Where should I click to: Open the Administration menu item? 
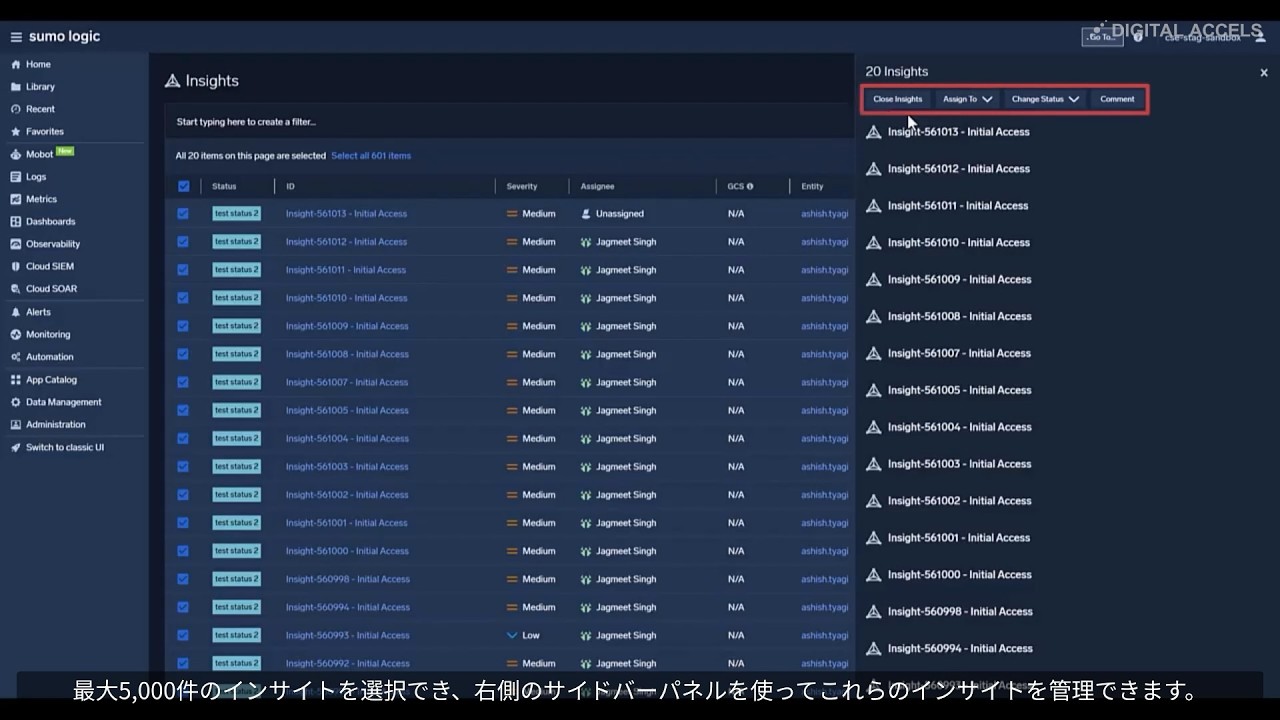click(56, 425)
